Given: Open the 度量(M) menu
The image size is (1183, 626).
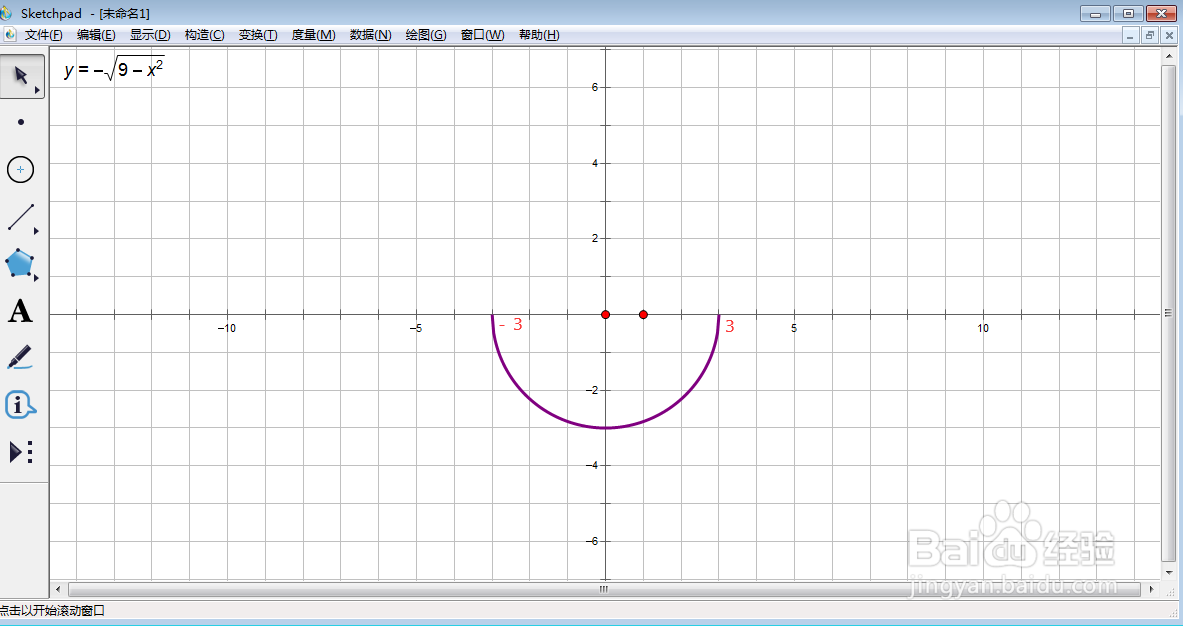Looking at the screenshot, I should [x=313, y=35].
